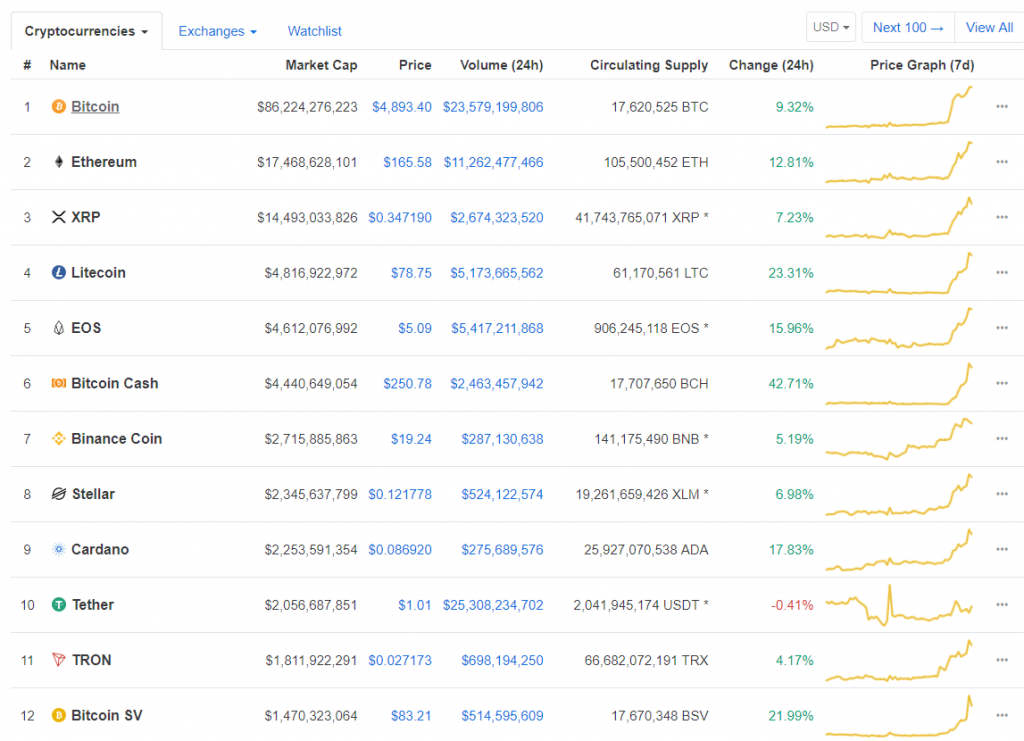Open Bitcoin's ellipsis options menu

(x=1001, y=106)
